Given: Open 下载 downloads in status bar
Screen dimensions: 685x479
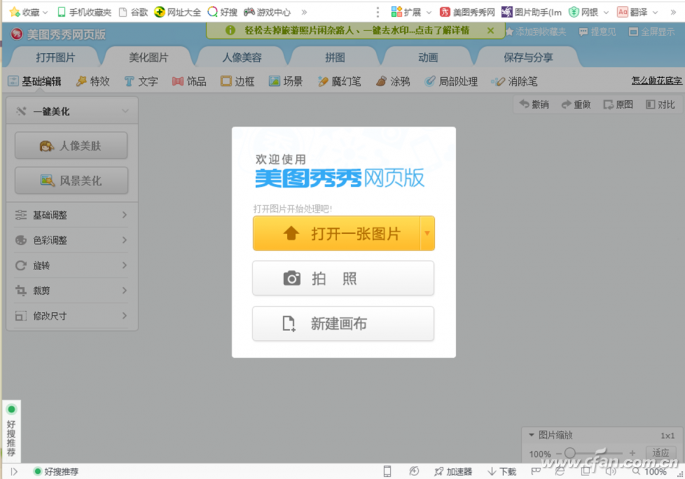Looking at the screenshot, I should [502, 472].
